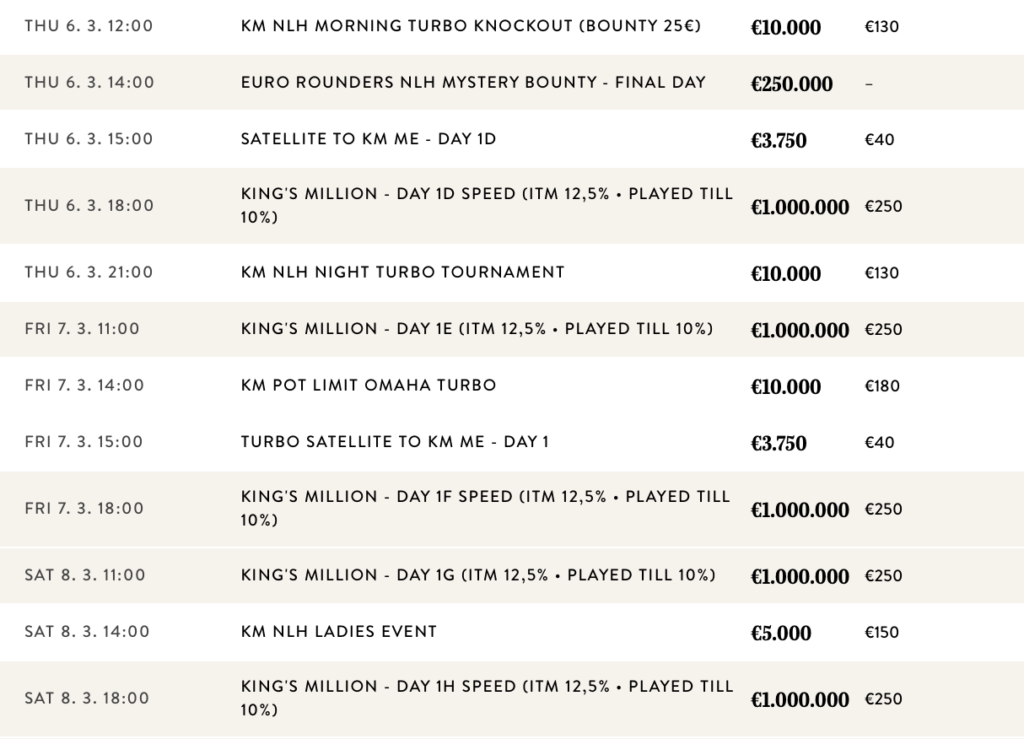This screenshot has width=1024, height=739.
Task: Open KM Pot Limit Omaha Turbo
Action: [x=368, y=385]
